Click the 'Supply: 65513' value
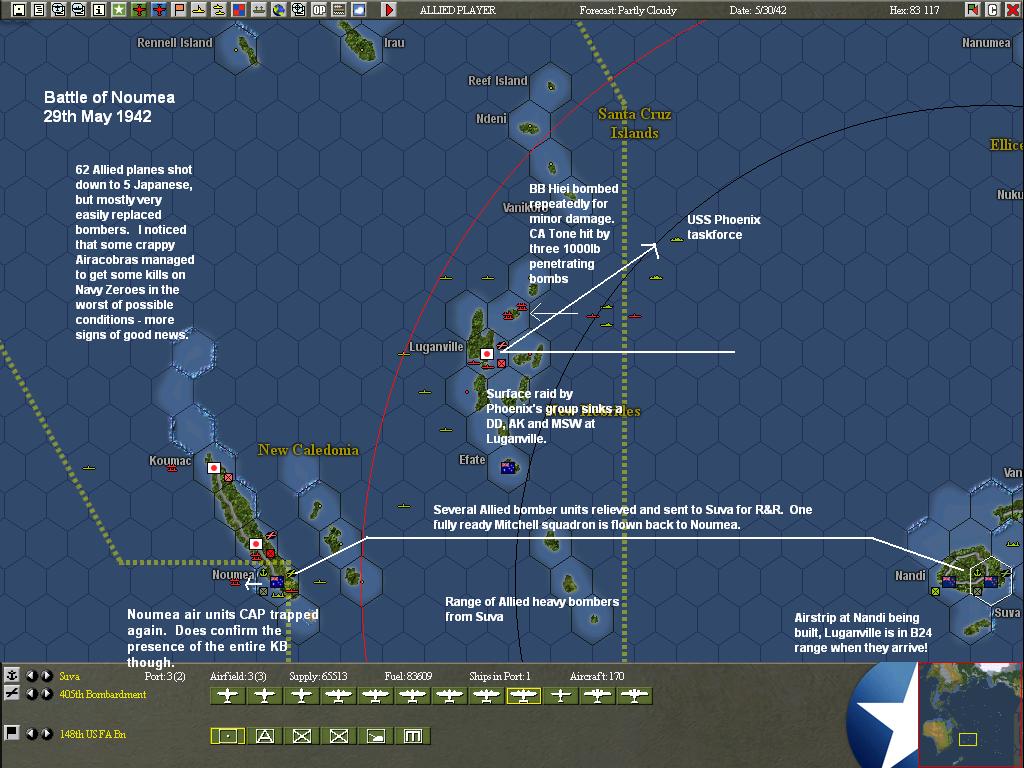The height and width of the screenshot is (768, 1024). click(319, 676)
